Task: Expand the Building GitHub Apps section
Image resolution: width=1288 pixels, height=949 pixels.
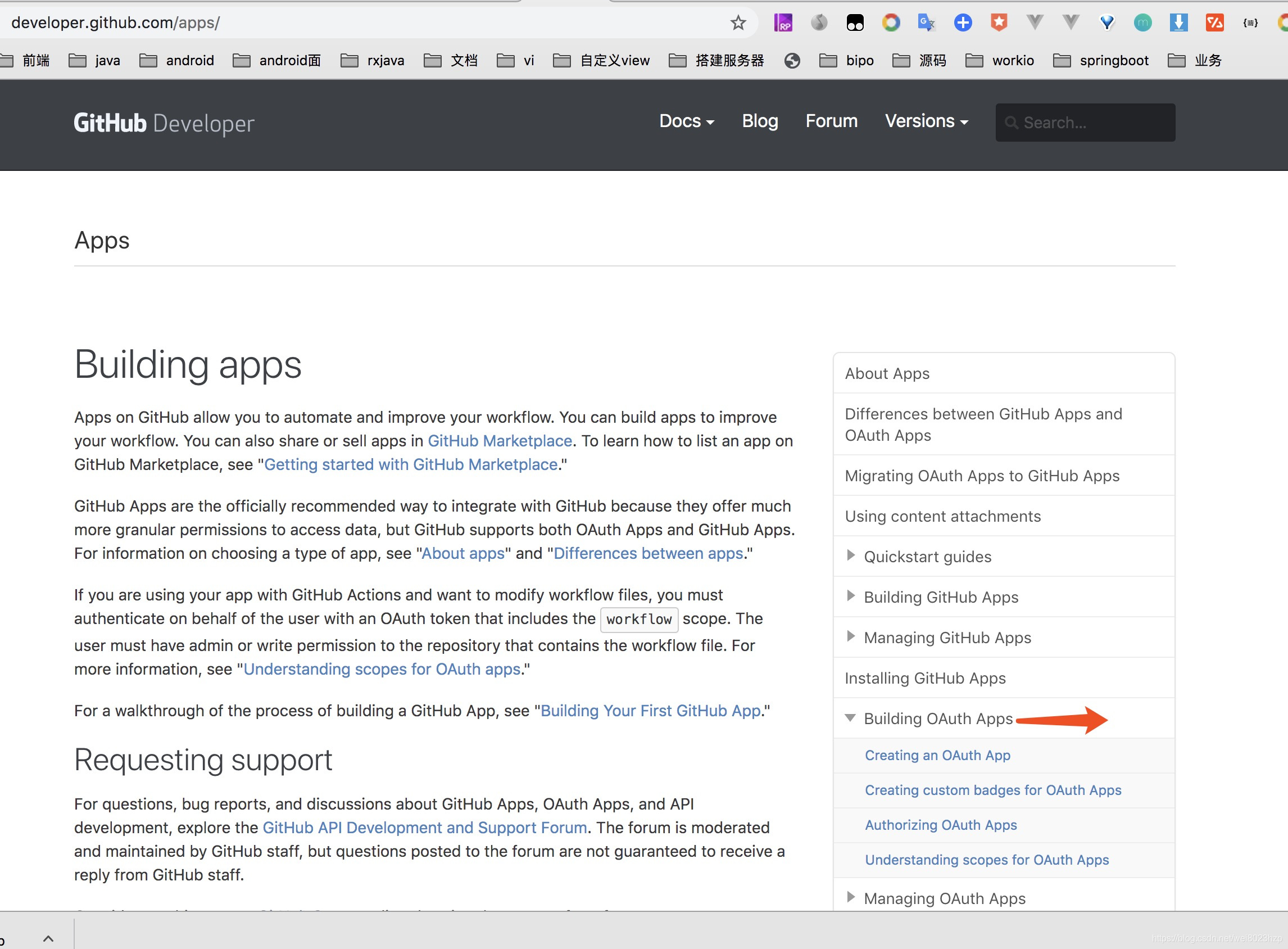Action: coord(851,596)
